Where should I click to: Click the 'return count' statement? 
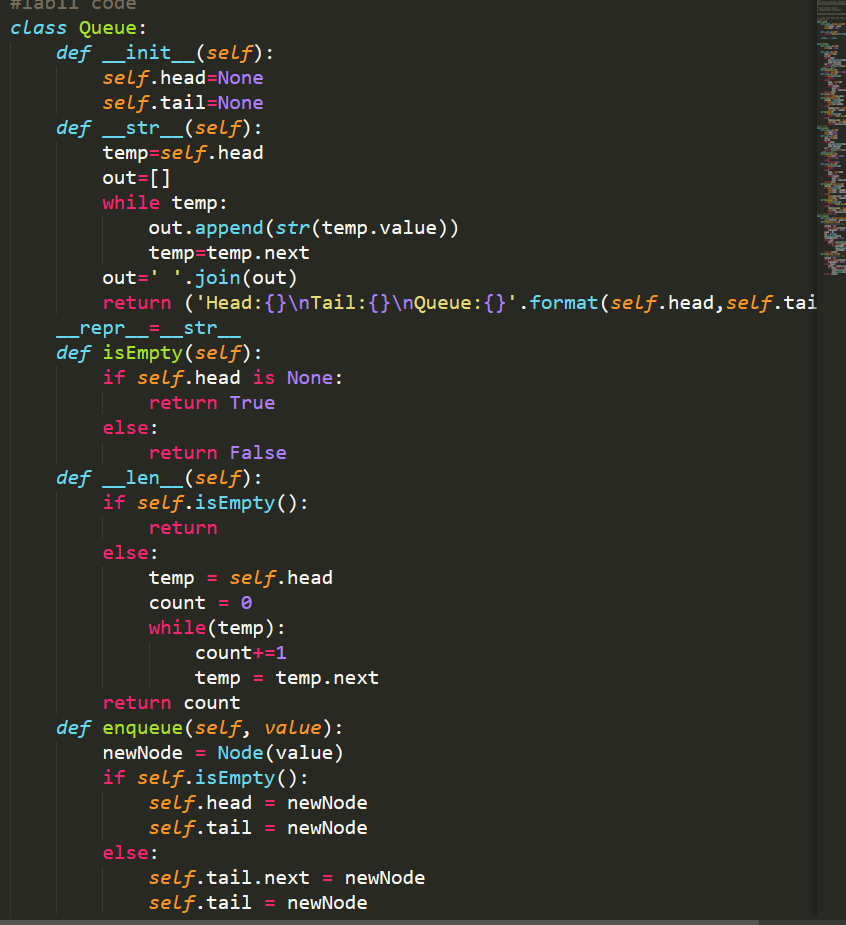tap(172, 703)
